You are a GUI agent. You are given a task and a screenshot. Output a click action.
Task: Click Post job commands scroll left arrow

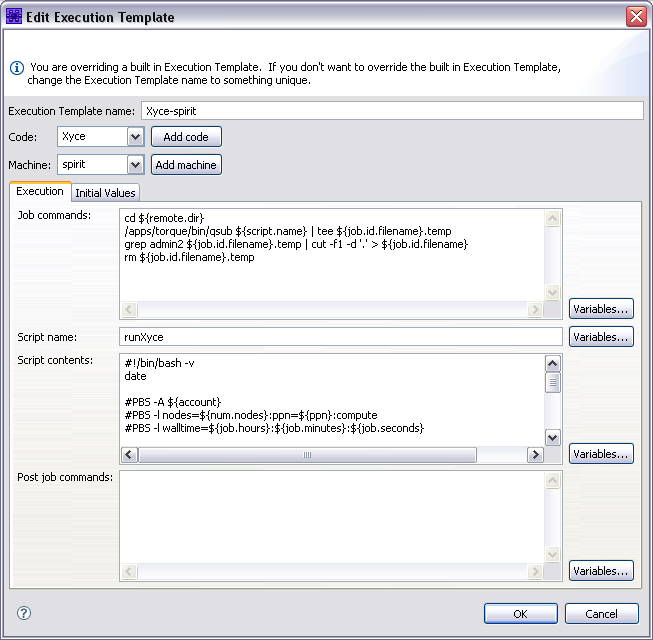pyautogui.click(x=129, y=571)
